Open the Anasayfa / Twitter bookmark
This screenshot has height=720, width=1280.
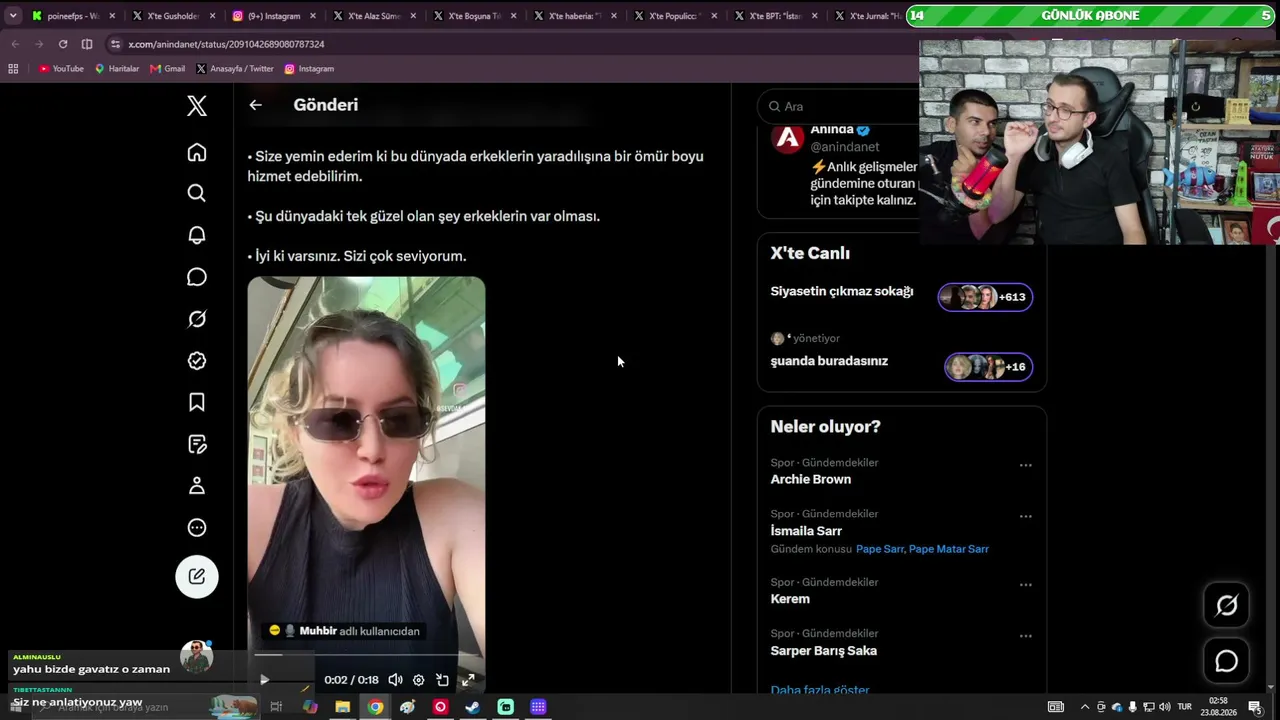tap(235, 69)
